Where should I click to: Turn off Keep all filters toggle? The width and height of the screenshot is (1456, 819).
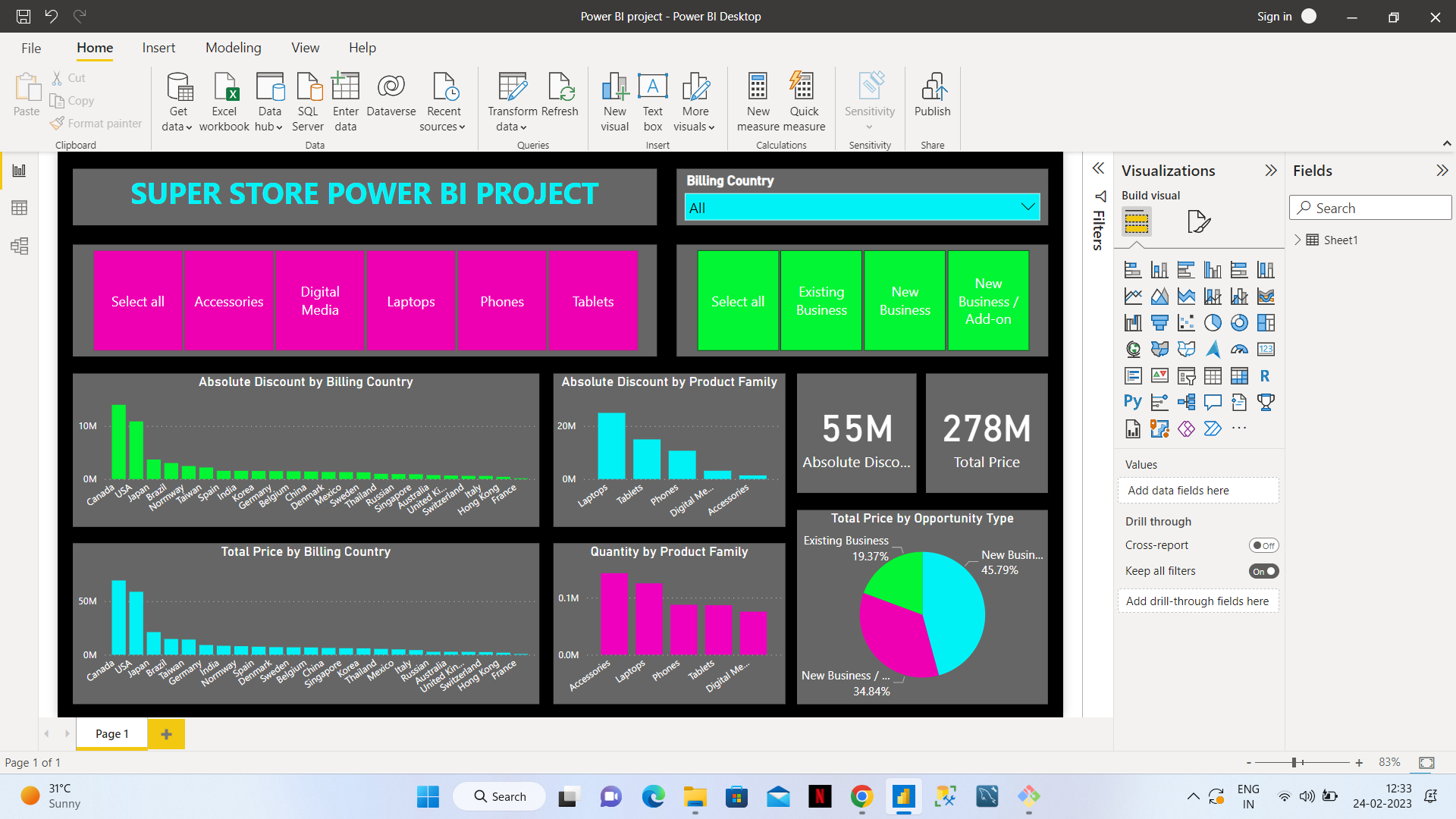pyautogui.click(x=1263, y=571)
